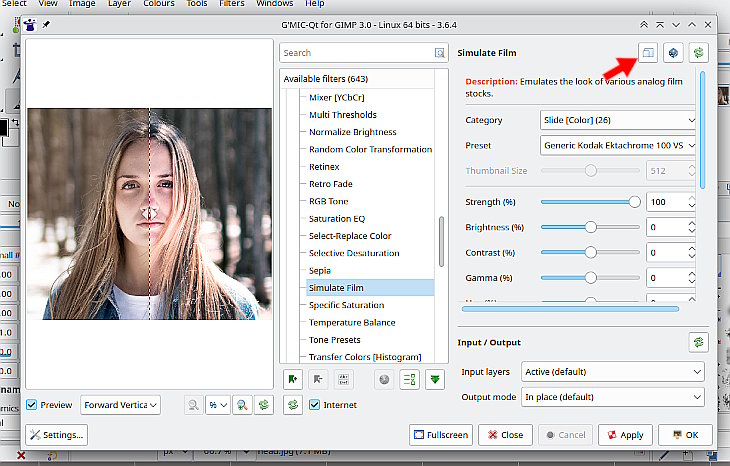This screenshot has height=466, width=730.
Task: Click the Brightness slider handle
Action: [x=590, y=227]
